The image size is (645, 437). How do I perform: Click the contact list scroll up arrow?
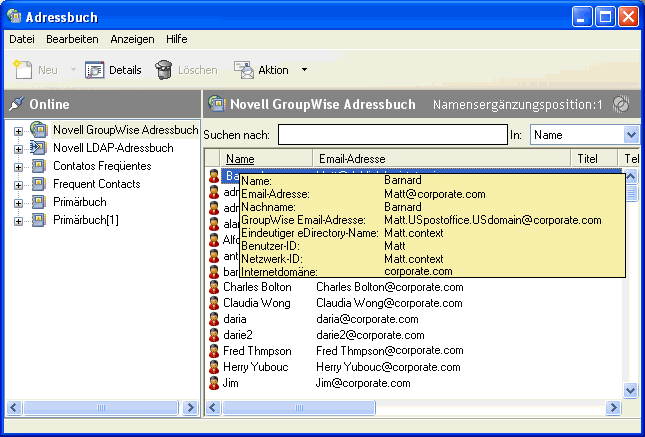(x=630, y=177)
